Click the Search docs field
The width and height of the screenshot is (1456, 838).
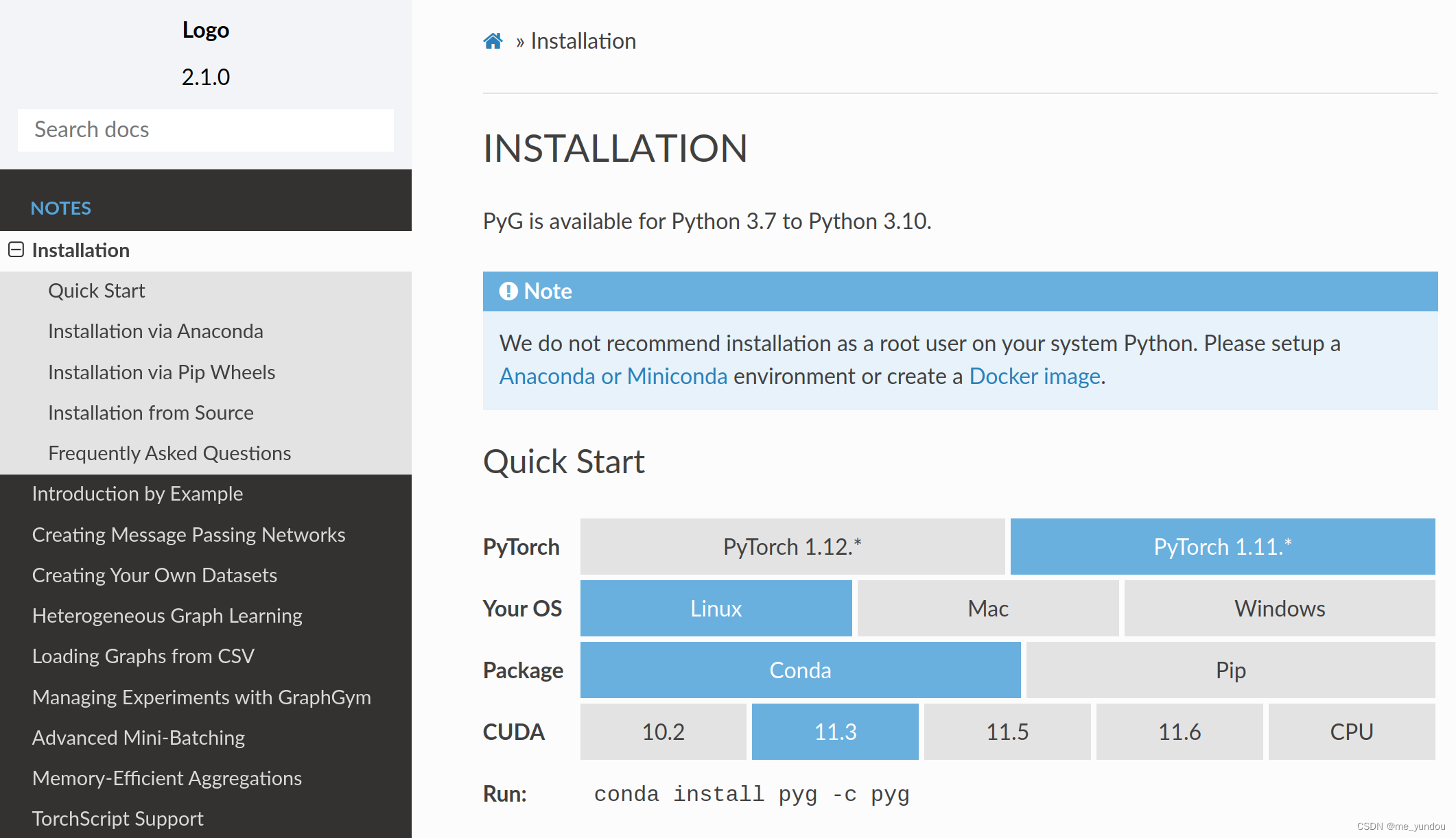point(205,130)
